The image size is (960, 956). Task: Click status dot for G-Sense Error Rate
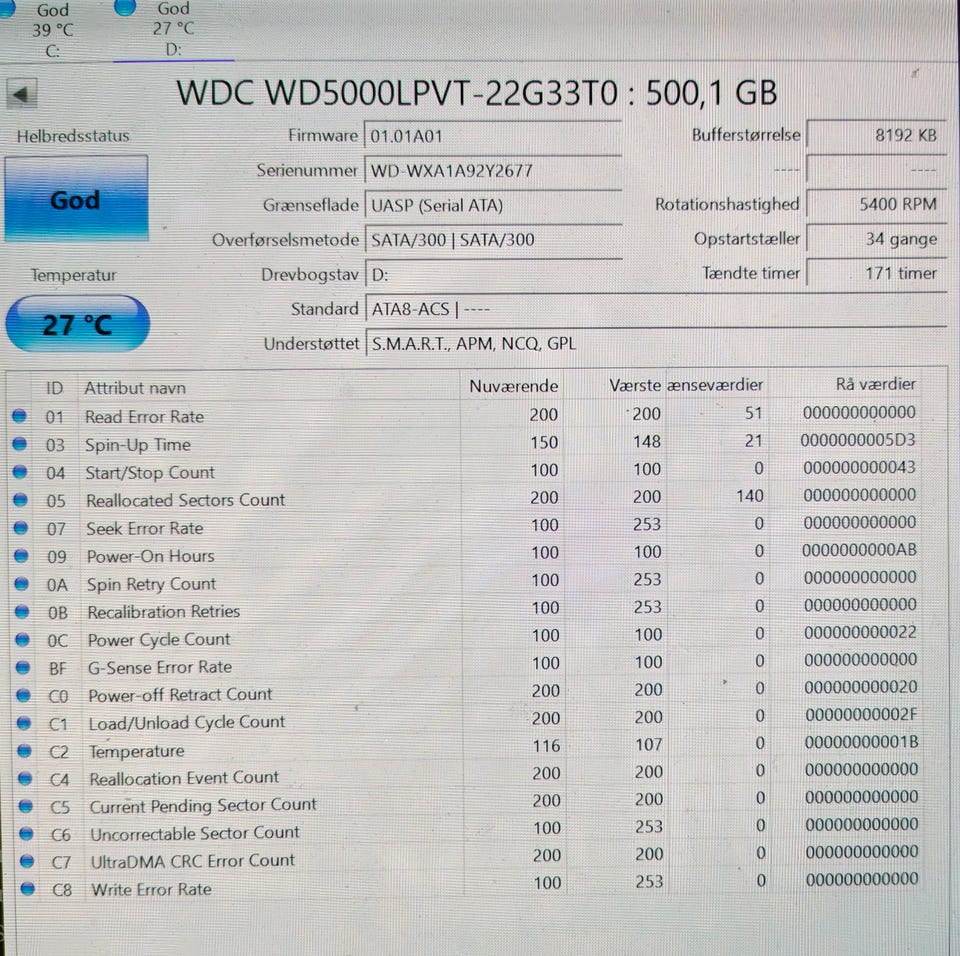click(x=23, y=668)
